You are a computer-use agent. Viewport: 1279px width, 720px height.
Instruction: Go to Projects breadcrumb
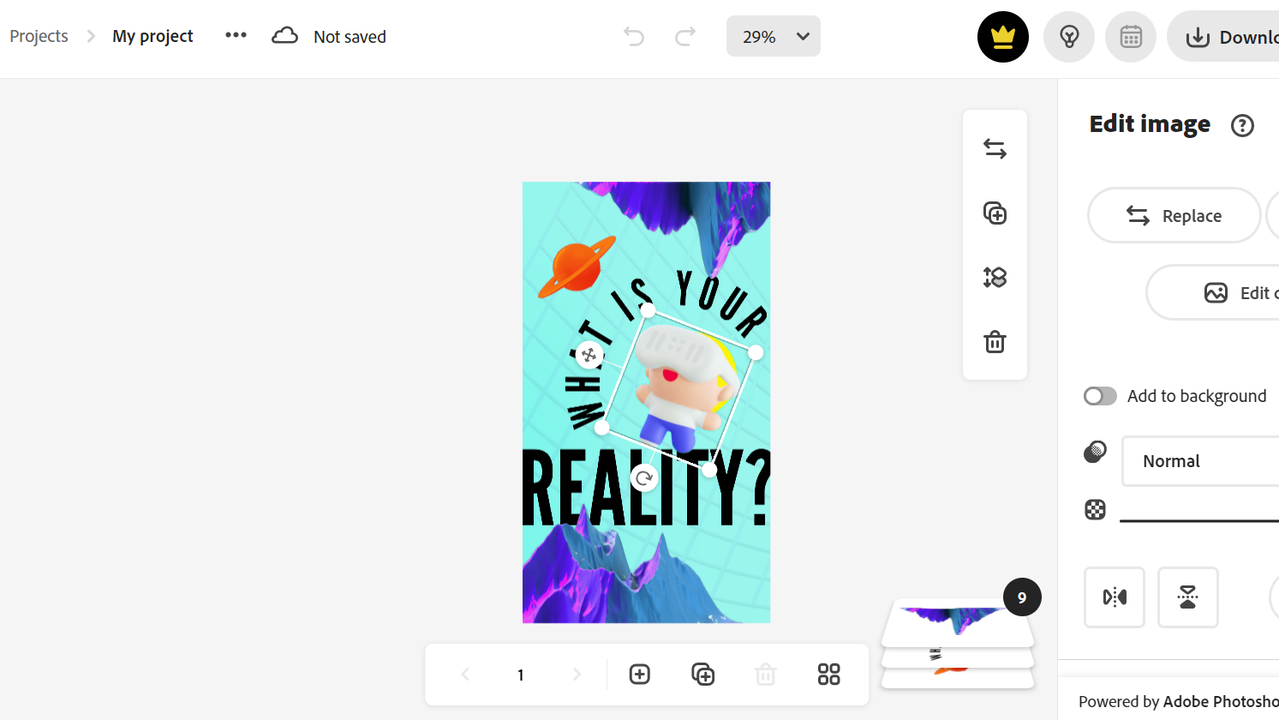tap(39, 36)
